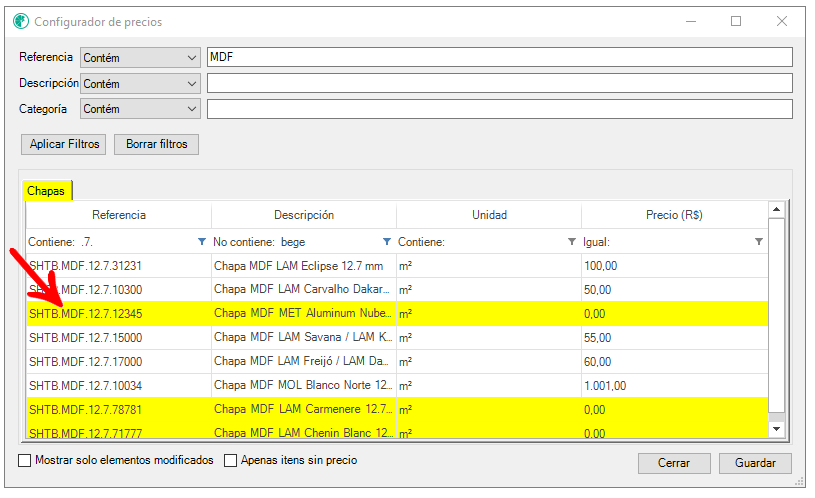Click the table scrollbar up arrow

[776, 210]
